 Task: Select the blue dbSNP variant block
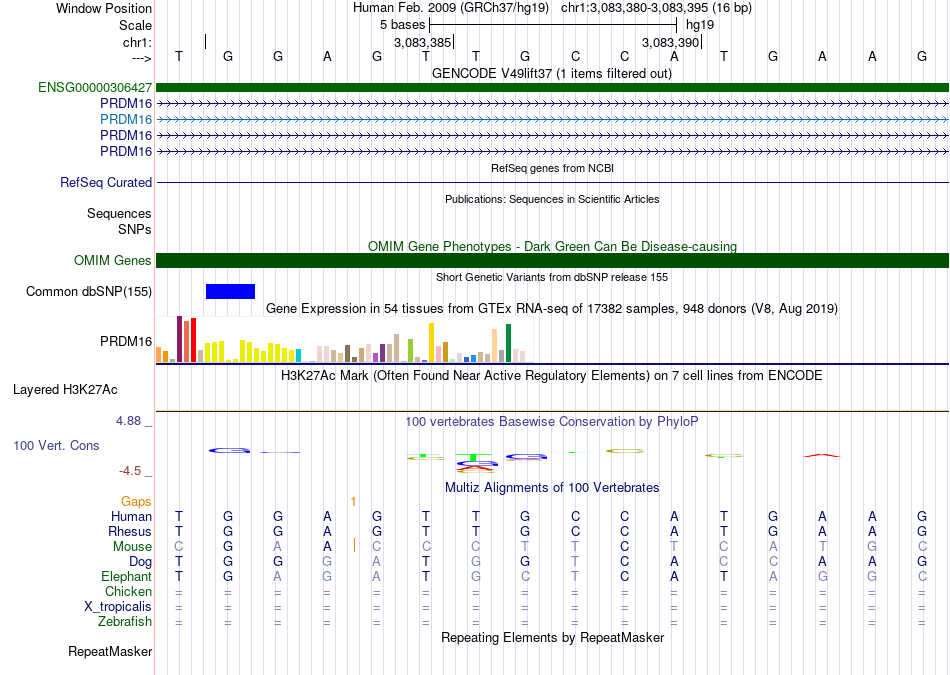(230, 291)
